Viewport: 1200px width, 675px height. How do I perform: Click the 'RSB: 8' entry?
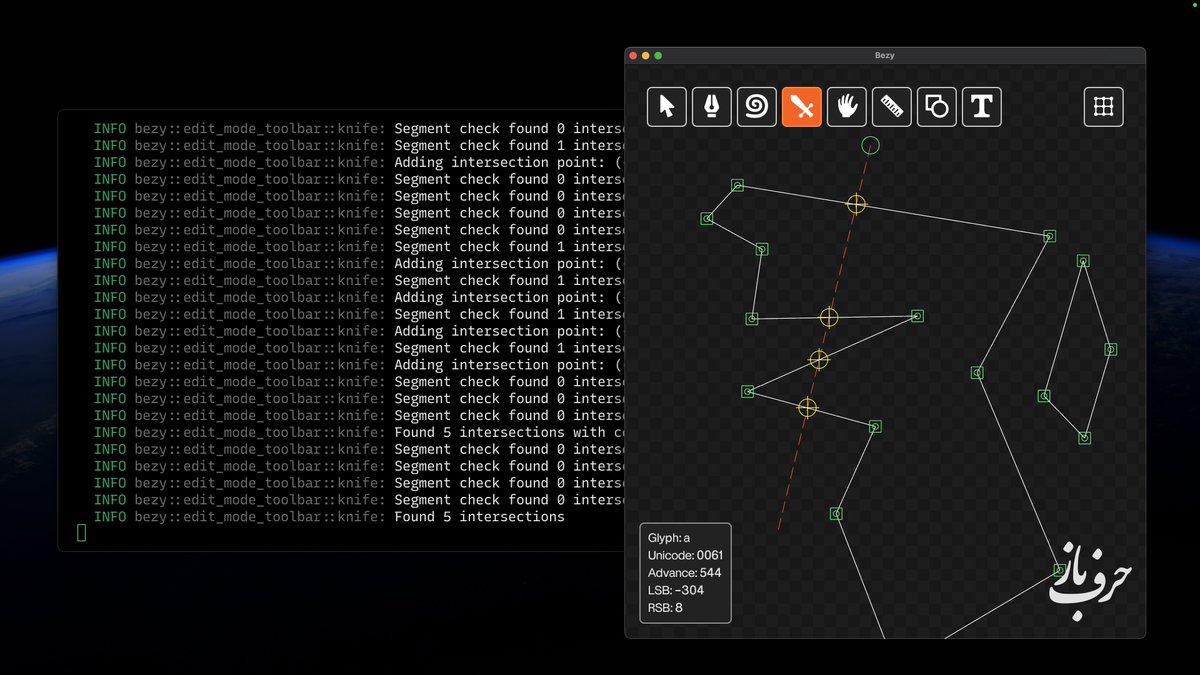pyautogui.click(x=665, y=607)
